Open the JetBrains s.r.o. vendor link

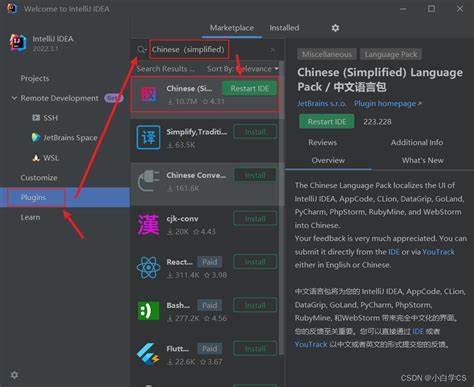point(322,104)
